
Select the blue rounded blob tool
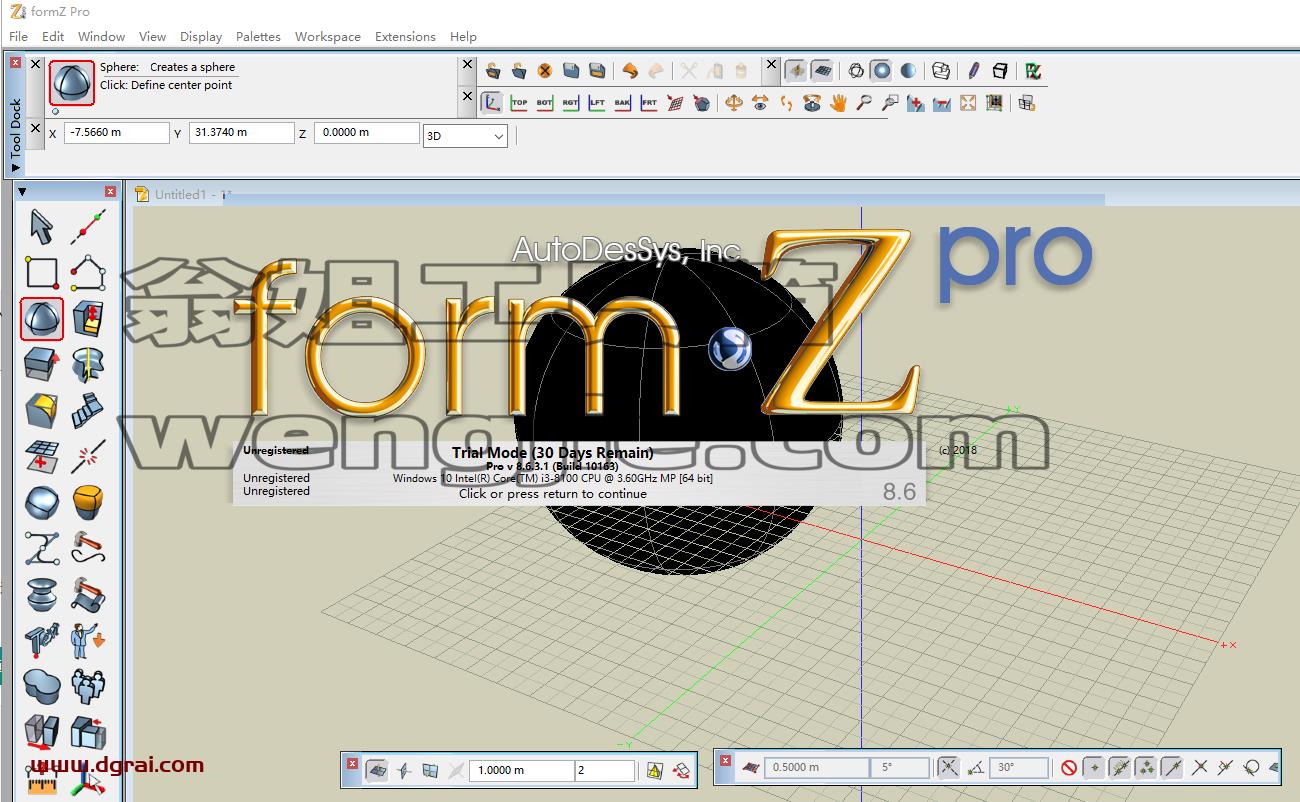point(41,503)
